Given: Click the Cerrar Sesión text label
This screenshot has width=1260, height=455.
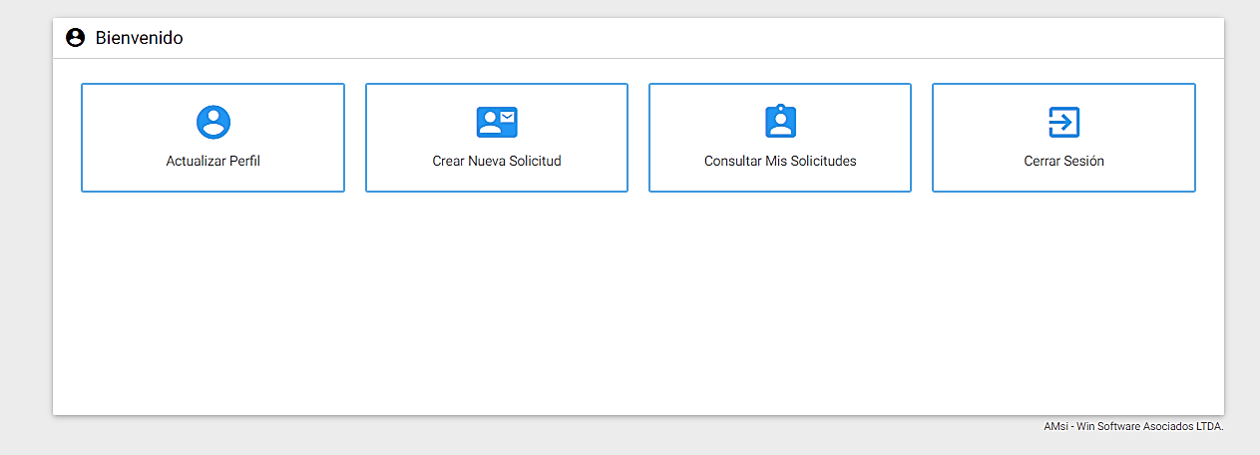Looking at the screenshot, I should pos(1064,161).
